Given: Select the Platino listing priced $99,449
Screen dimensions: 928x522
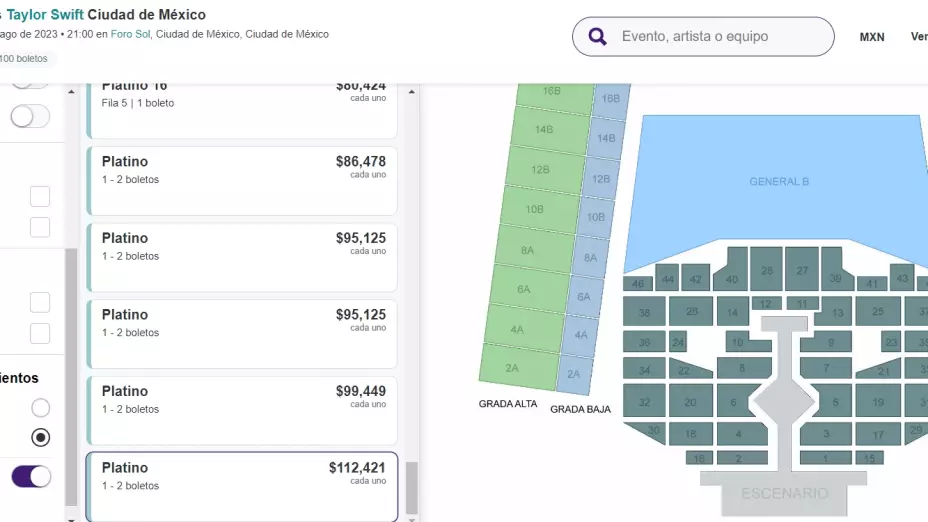Looking at the screenshot, I should [242, 410].
